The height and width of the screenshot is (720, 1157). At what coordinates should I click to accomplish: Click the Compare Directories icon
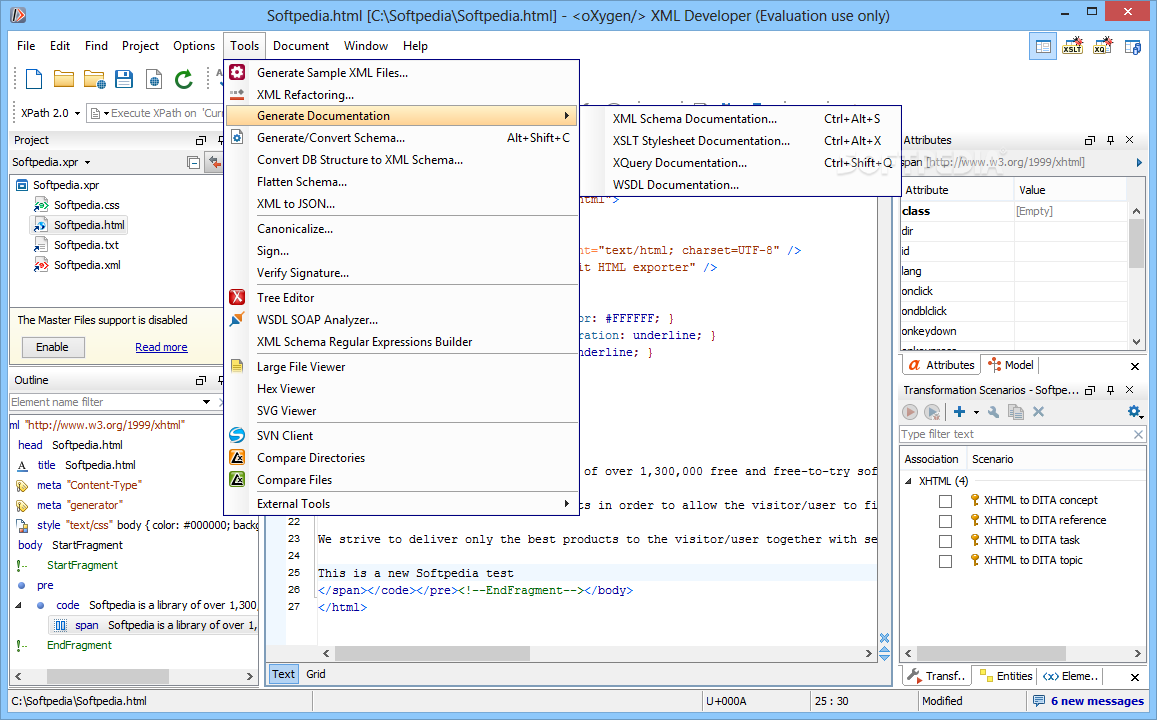tap(237, 457)
